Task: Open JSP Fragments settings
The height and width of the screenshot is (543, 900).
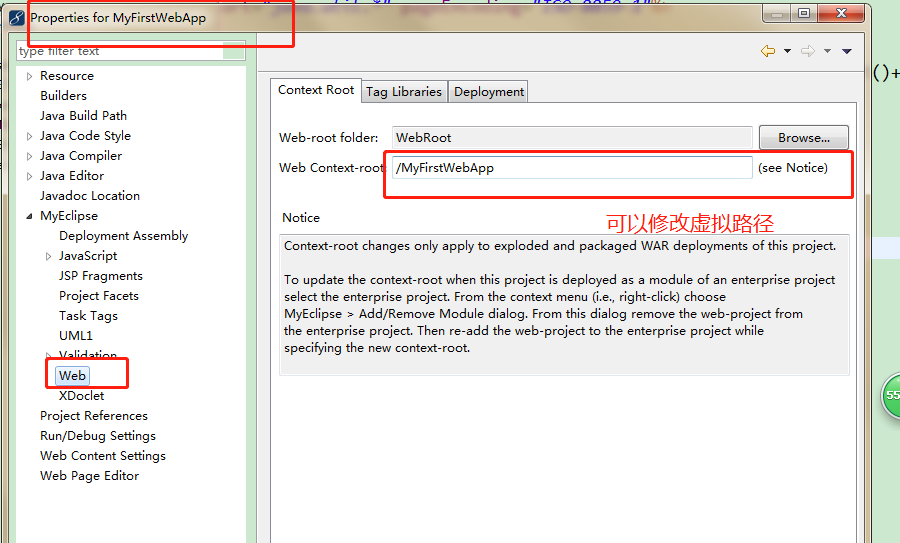Action: coord(100,276)
